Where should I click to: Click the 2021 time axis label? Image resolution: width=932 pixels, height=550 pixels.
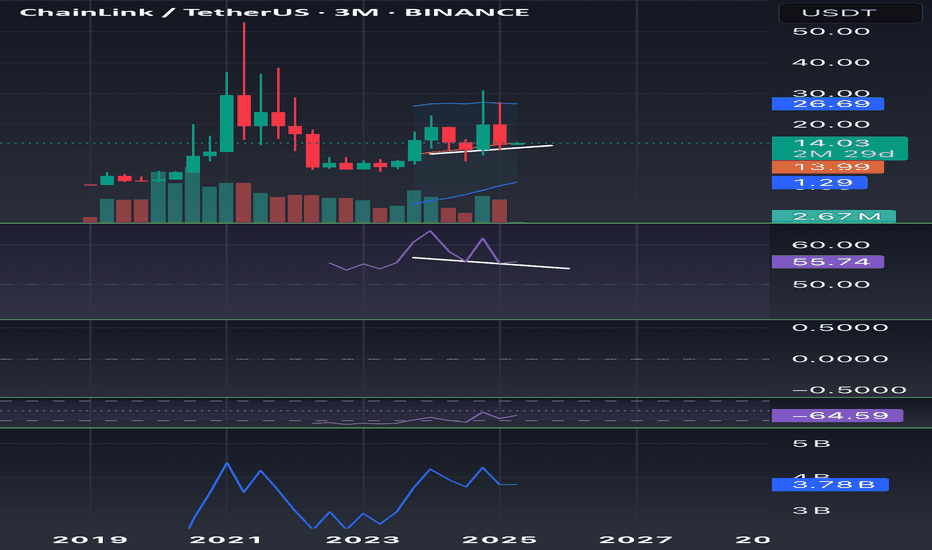[226, 540]
